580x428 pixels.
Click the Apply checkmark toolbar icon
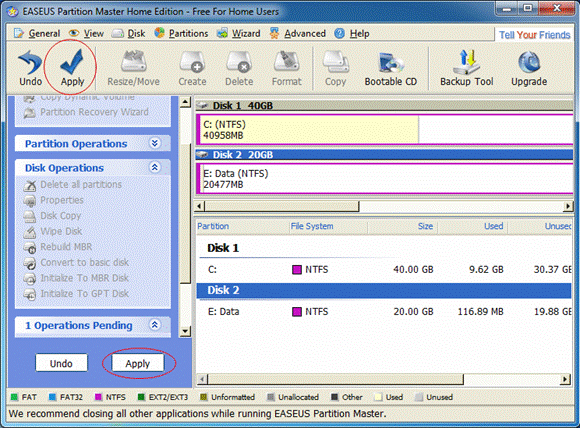point(72,68)
